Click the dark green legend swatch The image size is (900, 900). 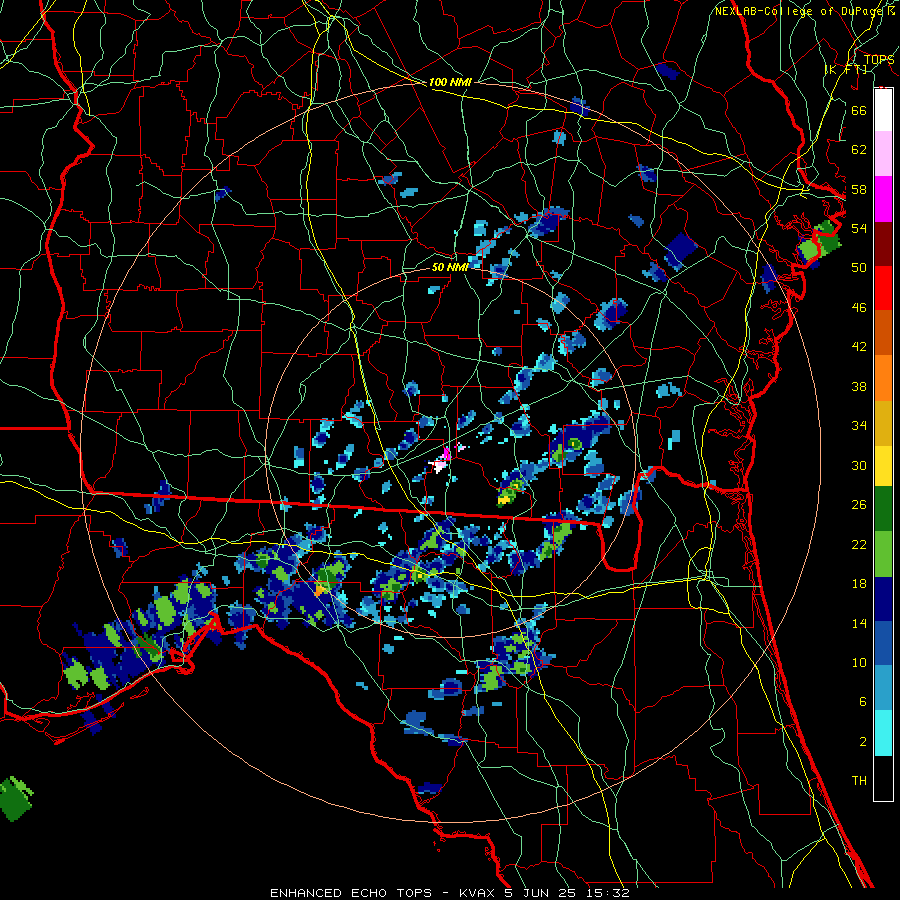pyautogui.click(x=883, y=509)
